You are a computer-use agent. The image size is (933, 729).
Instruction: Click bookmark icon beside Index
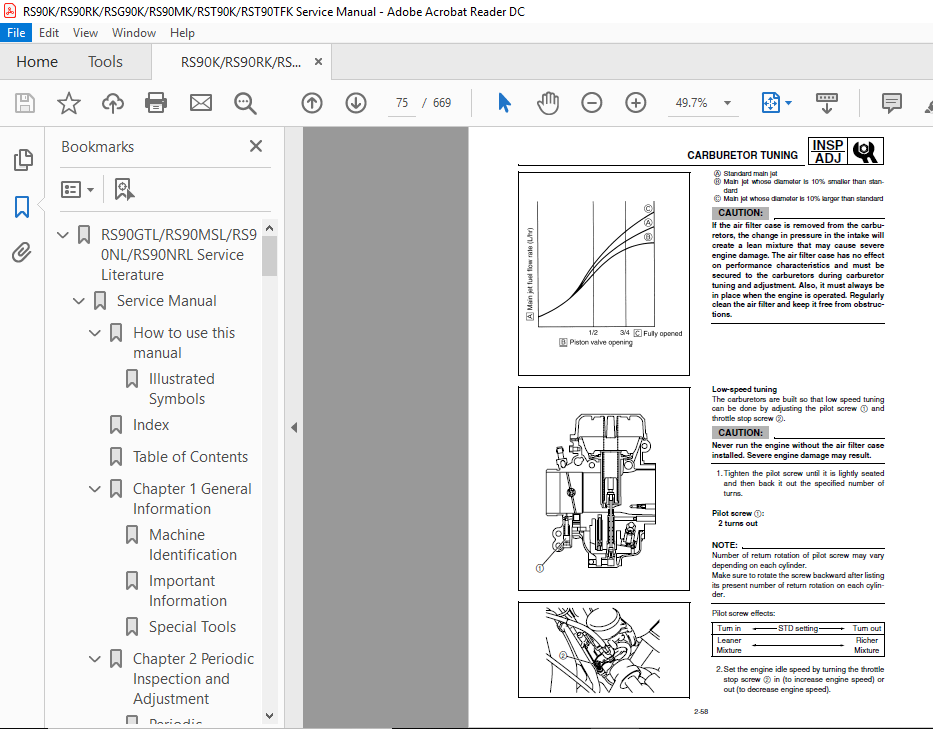click(116, 425)
